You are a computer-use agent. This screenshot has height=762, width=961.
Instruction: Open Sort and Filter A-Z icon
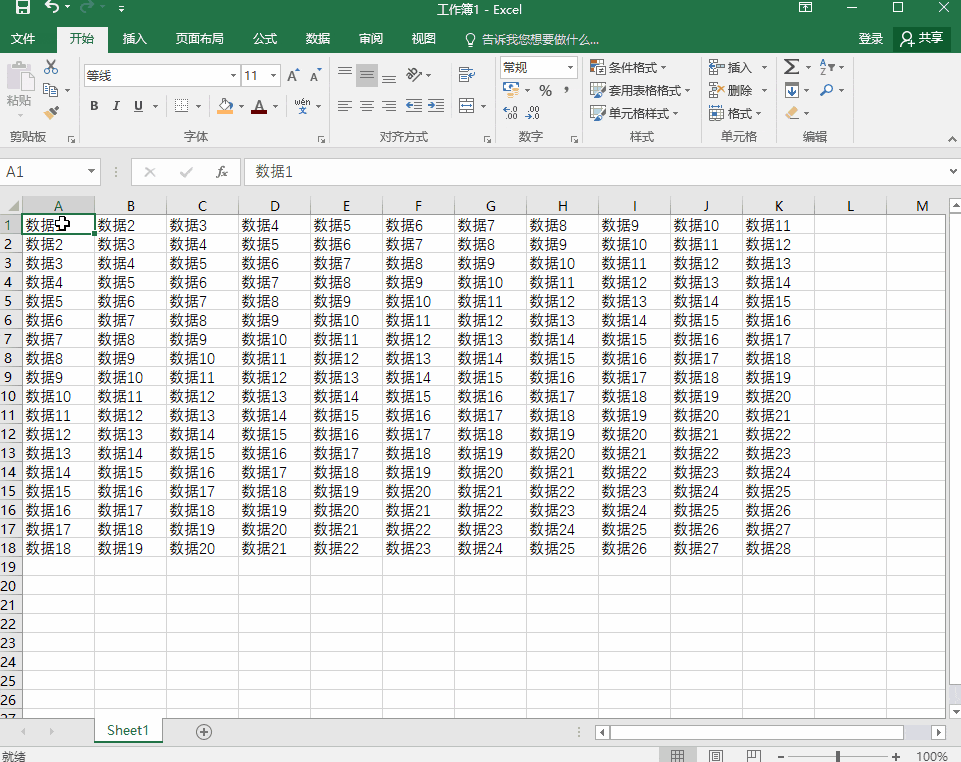point(826,67)
